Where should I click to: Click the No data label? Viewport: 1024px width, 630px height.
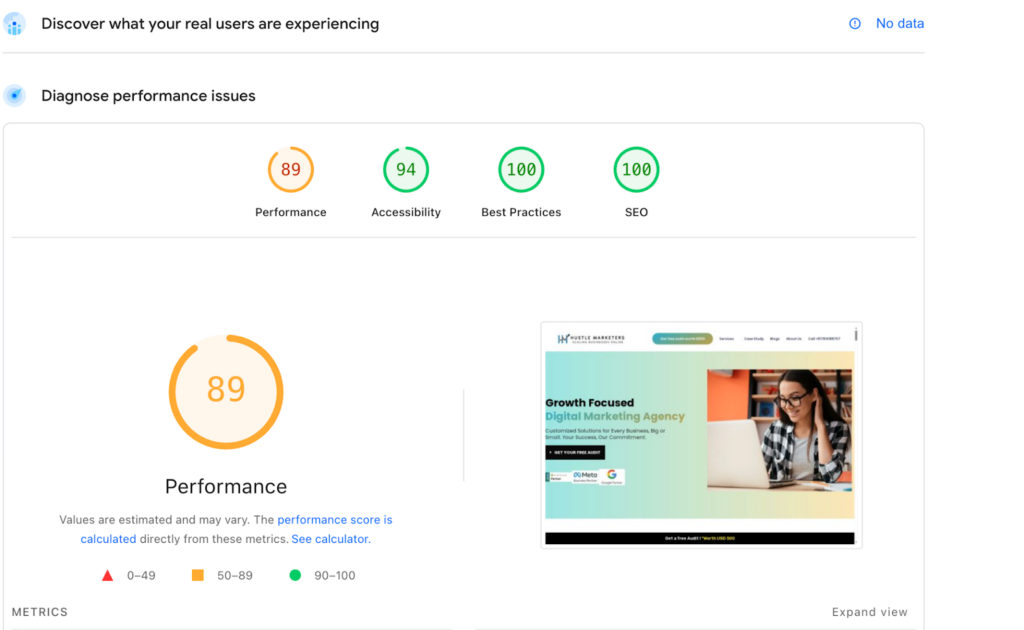[x=899, y=24]
